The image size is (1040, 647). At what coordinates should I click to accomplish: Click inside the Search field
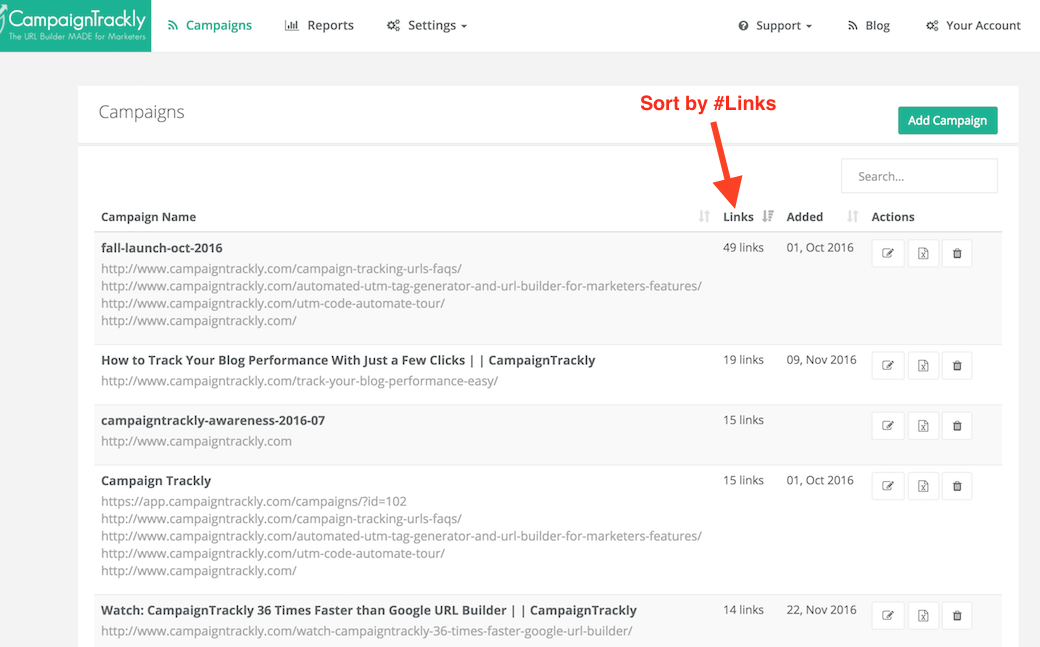918,175
